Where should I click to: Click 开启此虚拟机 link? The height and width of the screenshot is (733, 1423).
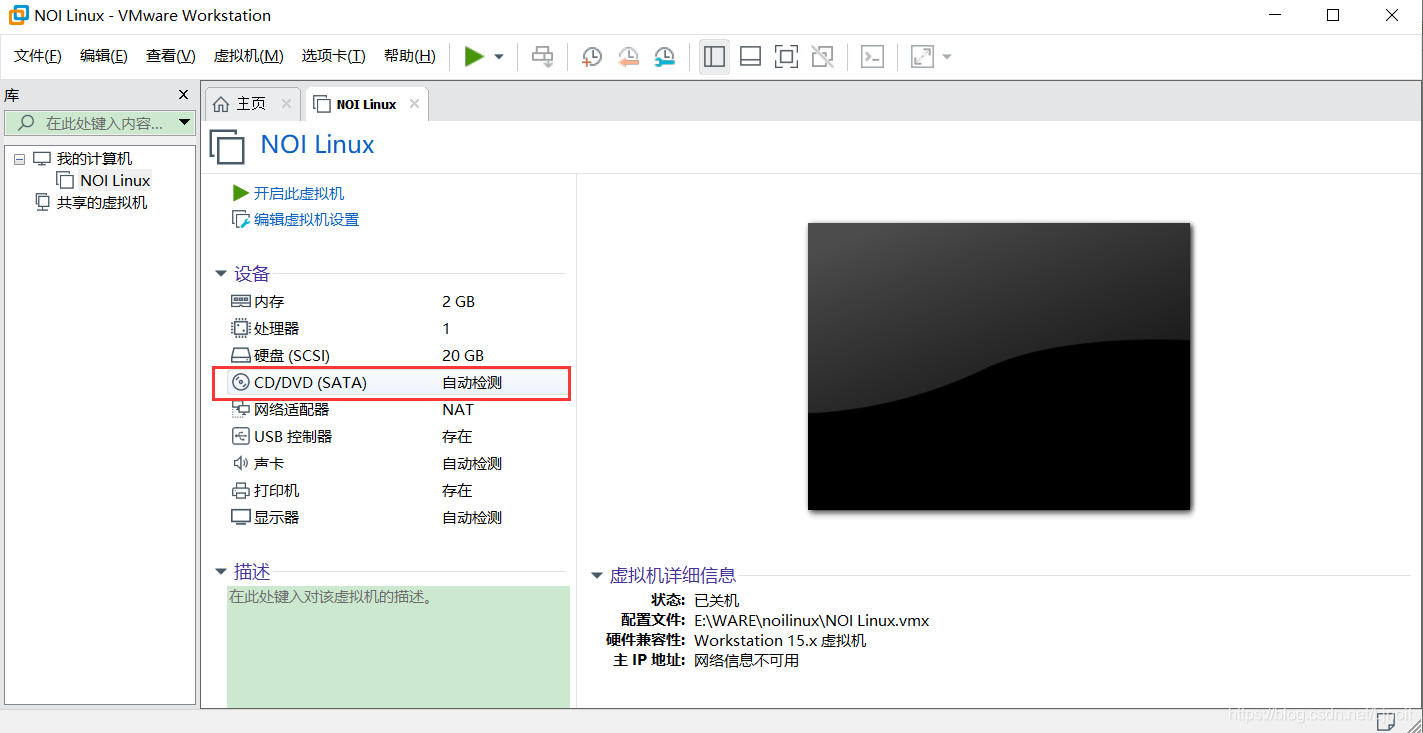tap(298, 193)
